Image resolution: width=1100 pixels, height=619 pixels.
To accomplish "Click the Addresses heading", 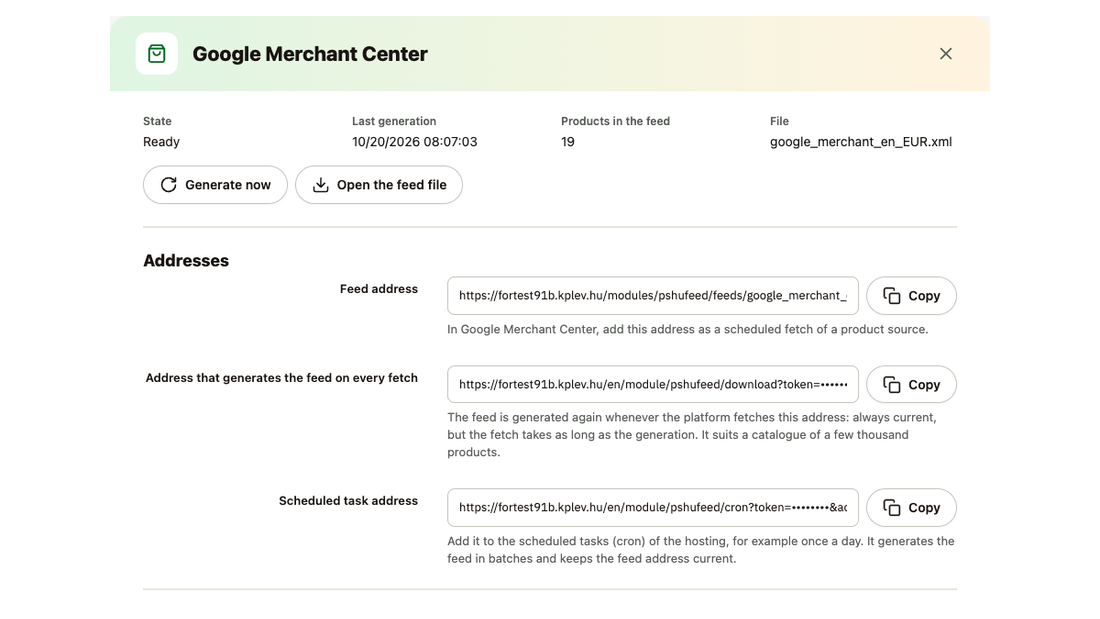I will click(x=186, y=260).
